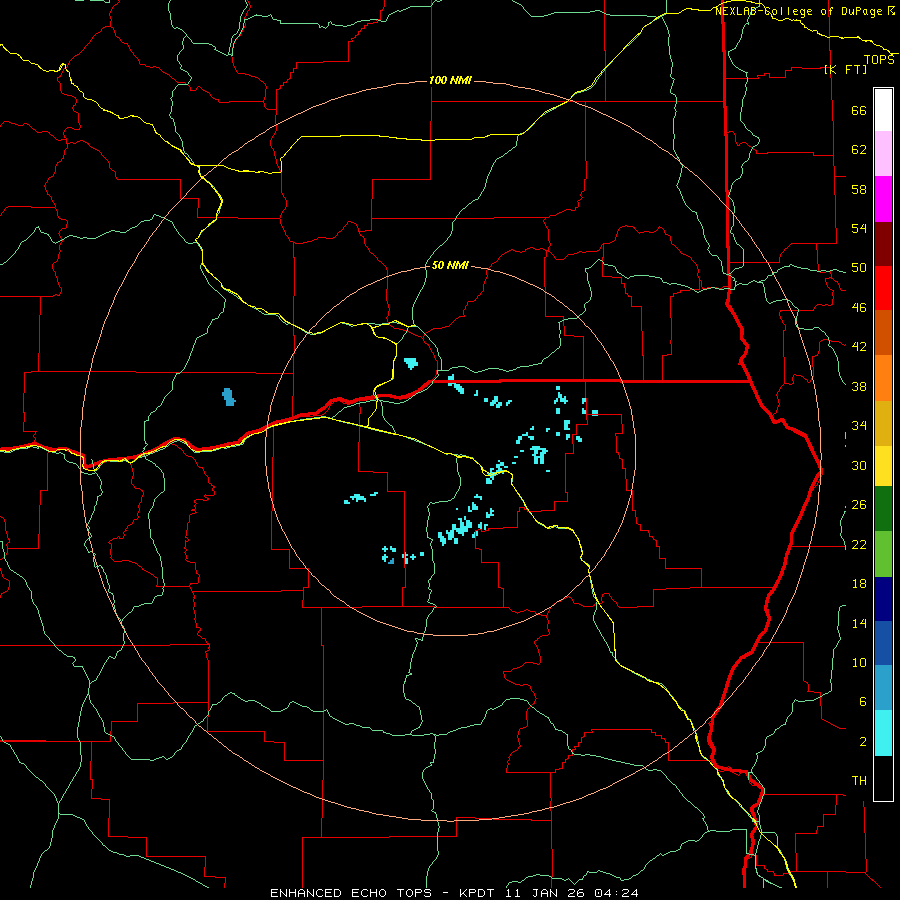
Task: Click the yellow legend swatch near 30
Action: pyautogui.click(x=883, y=466)
